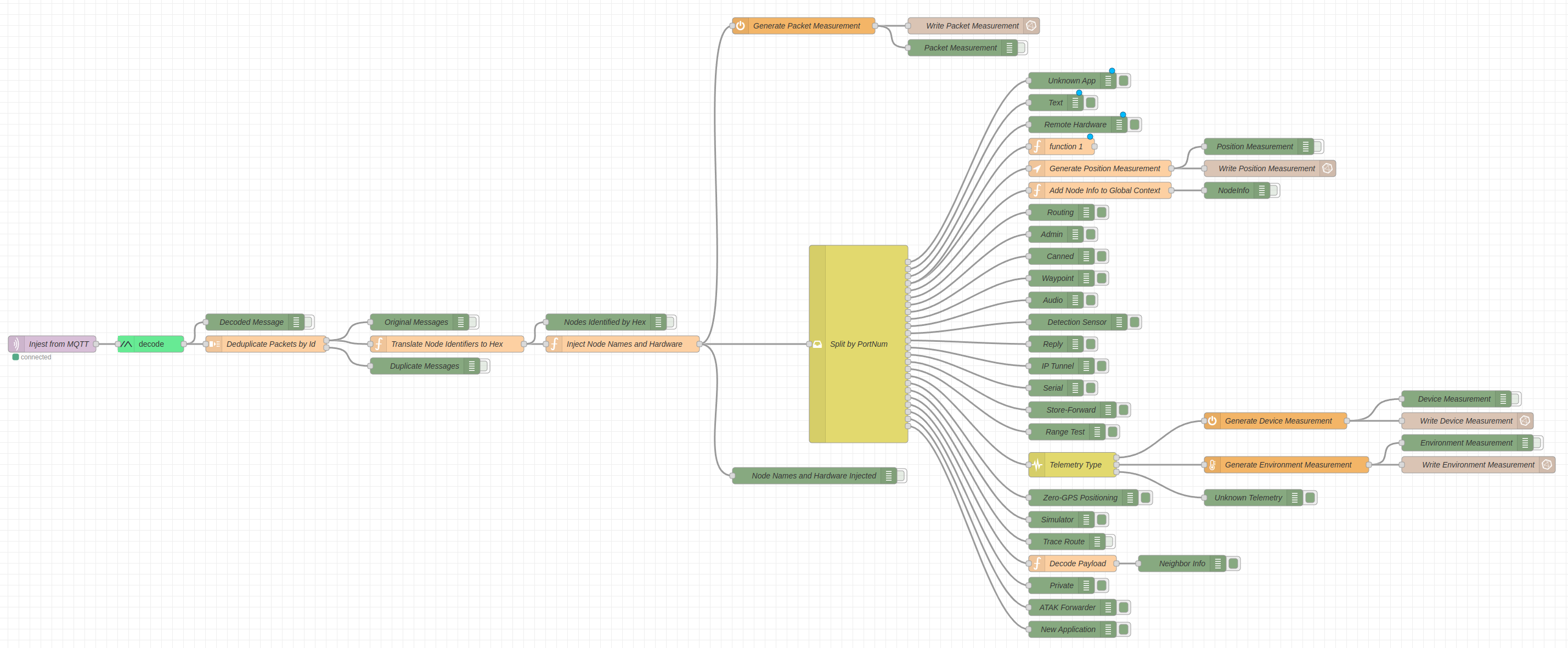Click the Telemetry Type switch icon
1568x648 pixels.
[x=1037, y=465]
